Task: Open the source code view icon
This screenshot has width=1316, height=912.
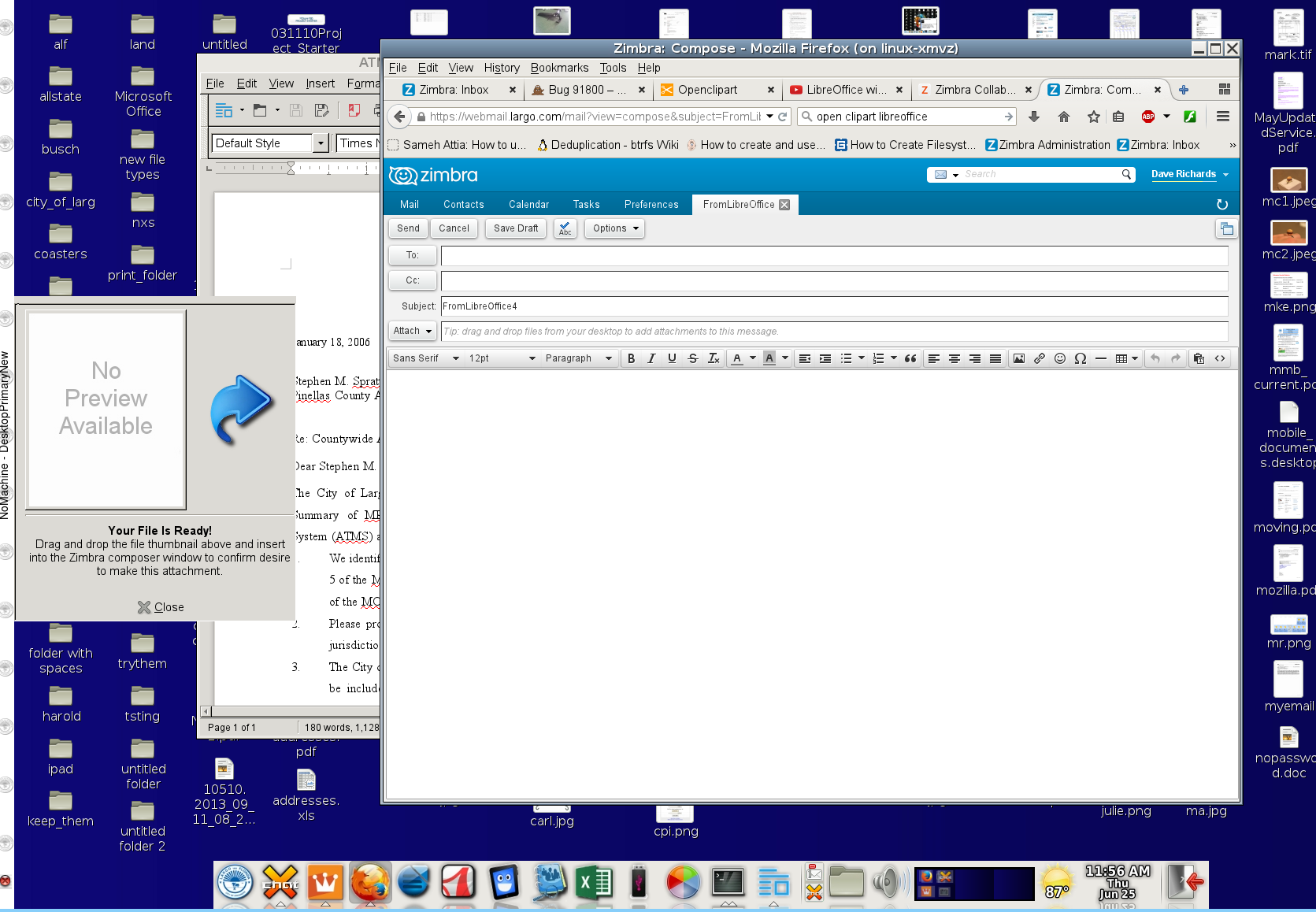Action: (1220, 358)
